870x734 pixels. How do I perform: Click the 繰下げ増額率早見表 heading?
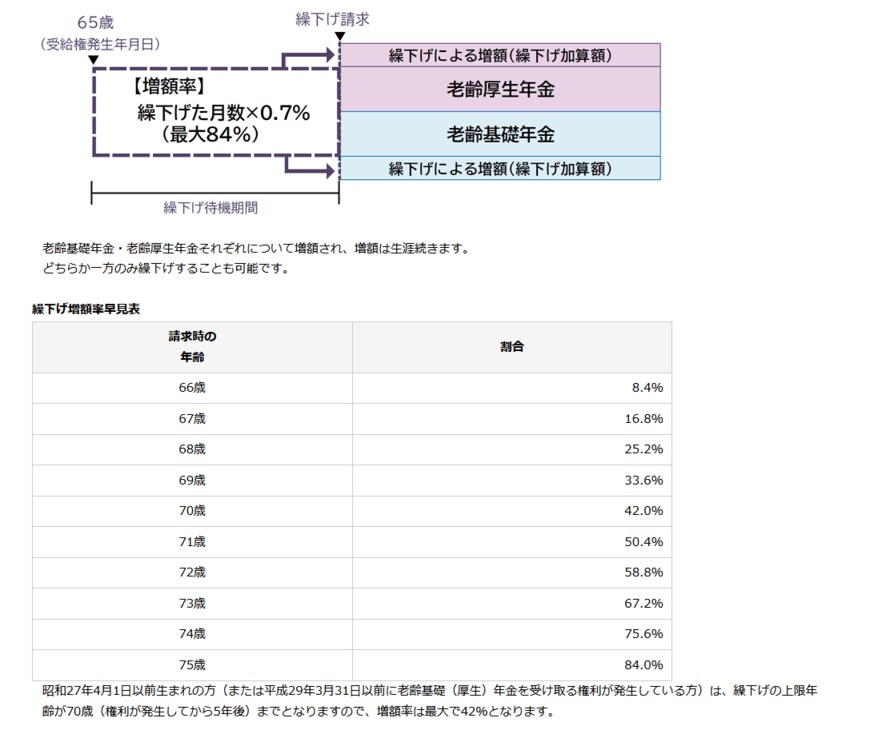(73, 305)
